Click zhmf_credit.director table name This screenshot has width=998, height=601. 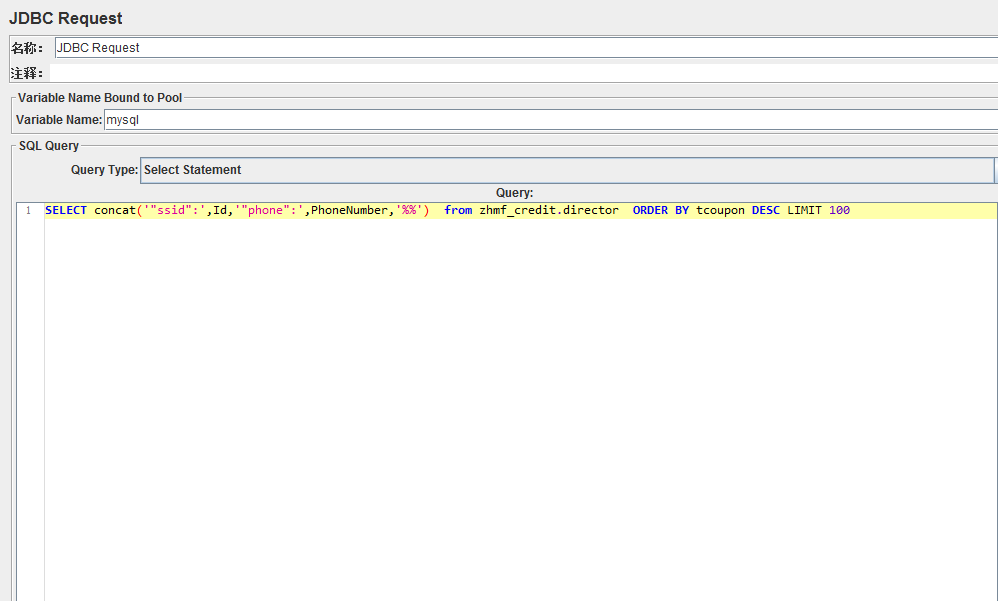pyautogui.click(x=549, y=210)
